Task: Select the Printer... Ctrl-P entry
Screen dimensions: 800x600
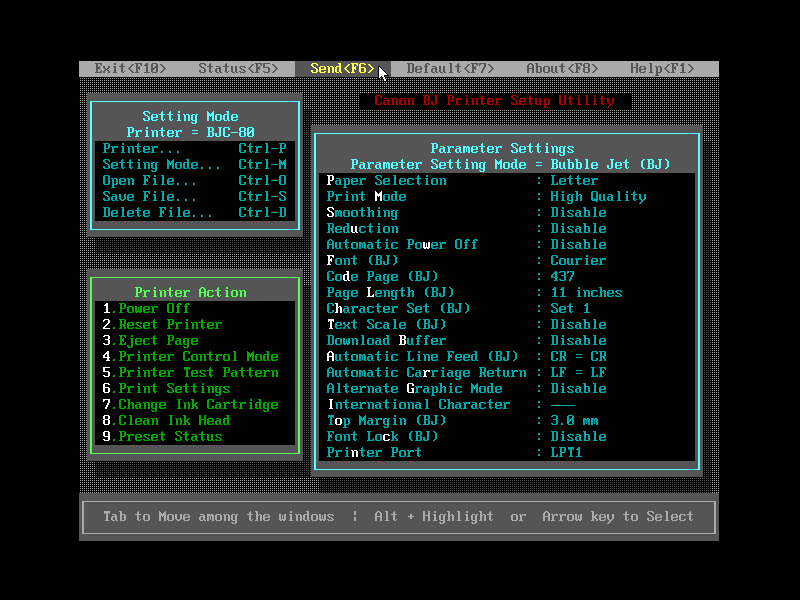Action: click(194, 148)
